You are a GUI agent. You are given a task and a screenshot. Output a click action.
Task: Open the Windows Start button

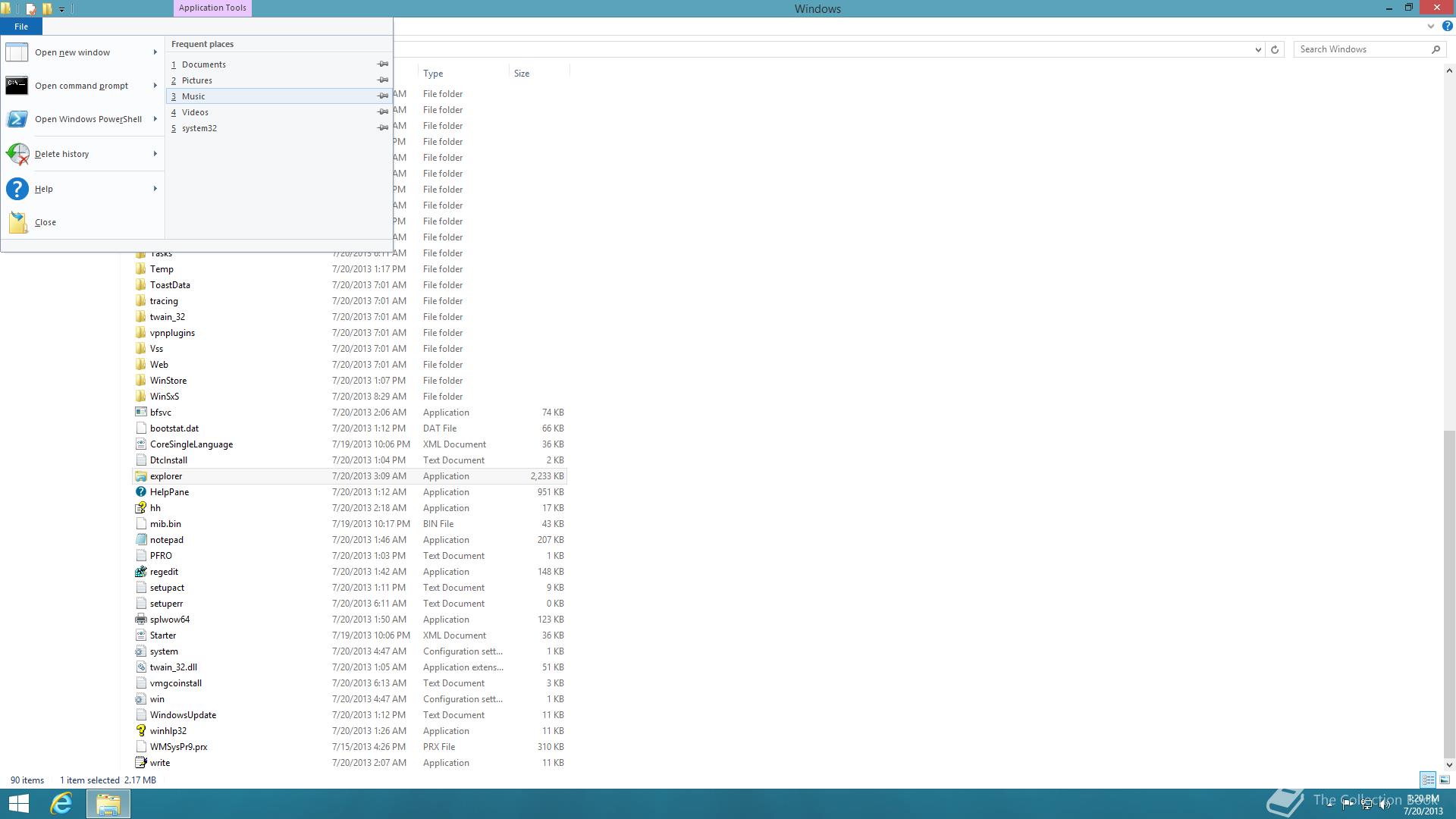(18, 804)
